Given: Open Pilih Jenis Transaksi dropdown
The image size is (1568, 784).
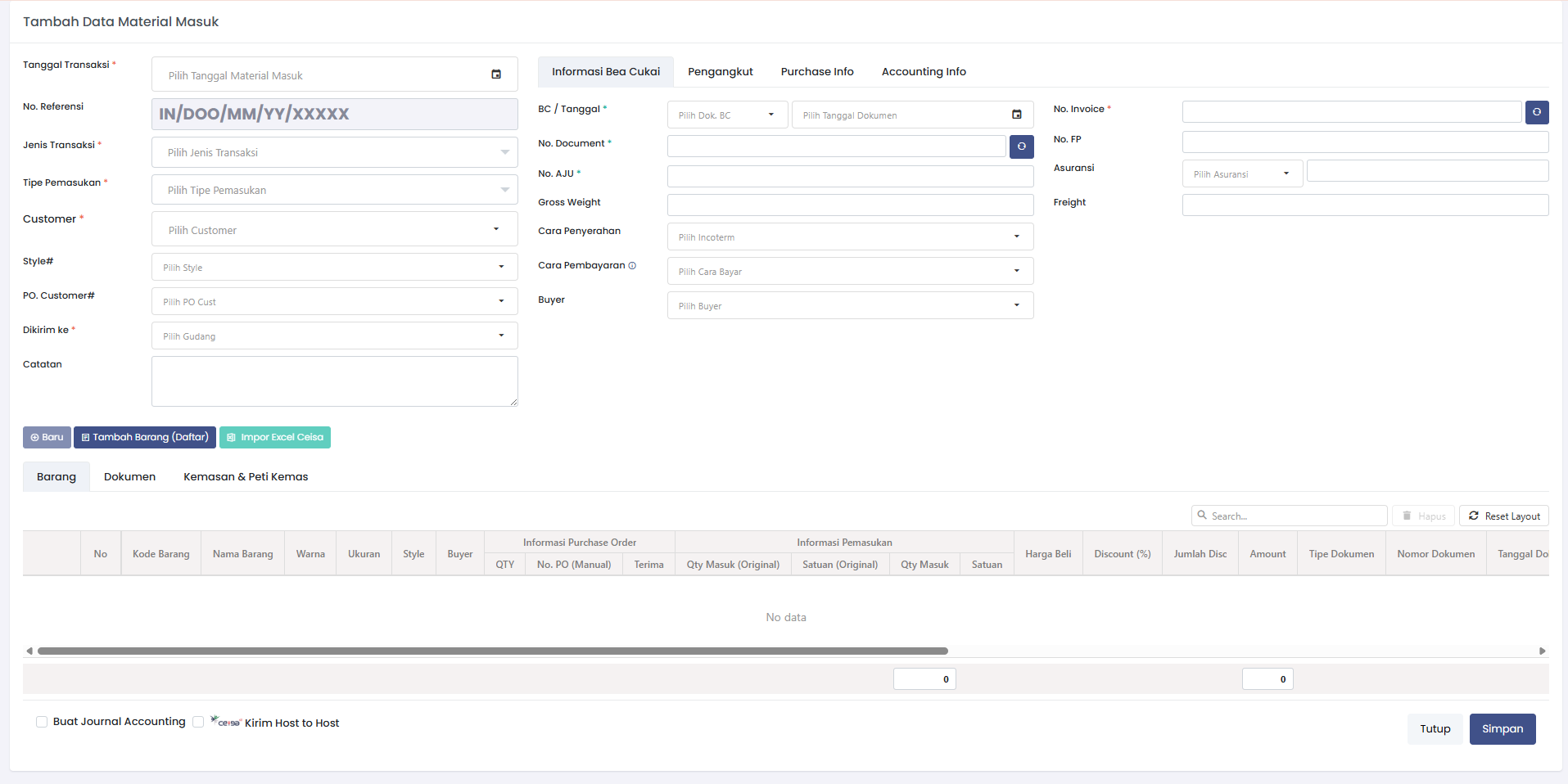Looking at the screenshot, I should point(334,152).
